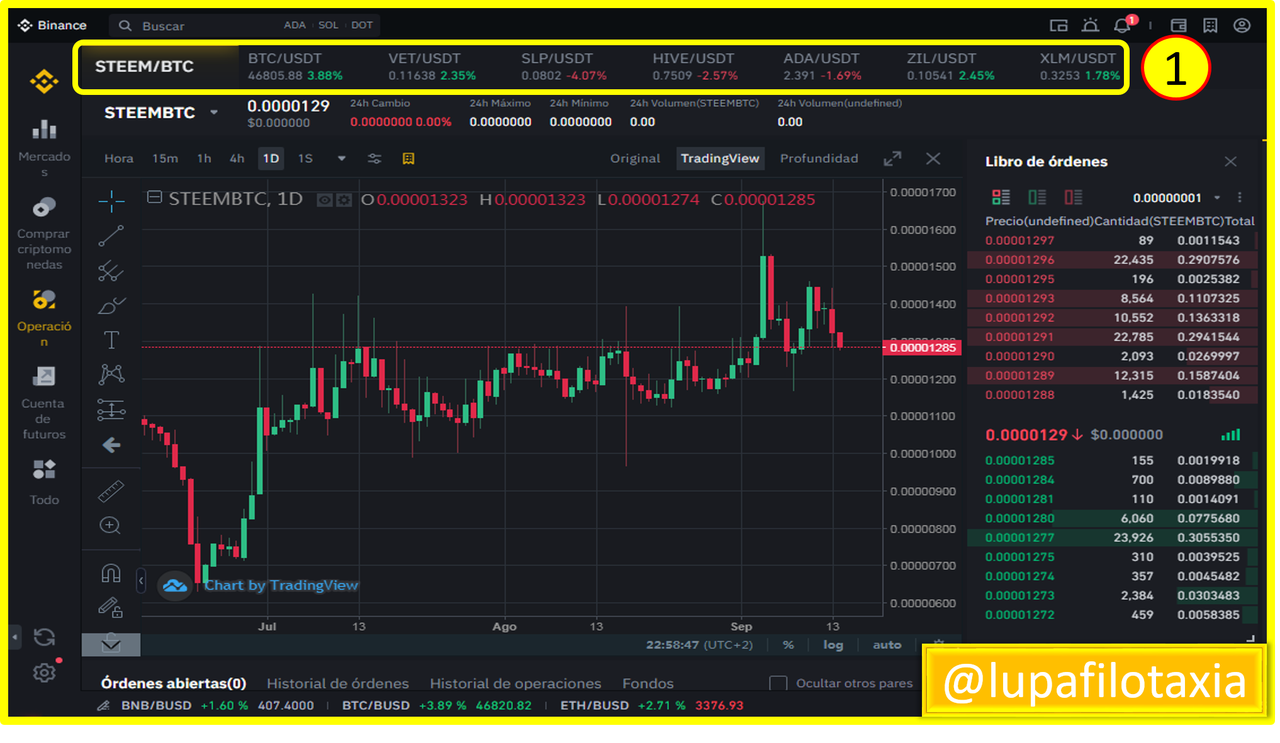Toggle chart series visibility eye icon
The height and width of the screenshot is (743, 1280).
tap(324, 200)
